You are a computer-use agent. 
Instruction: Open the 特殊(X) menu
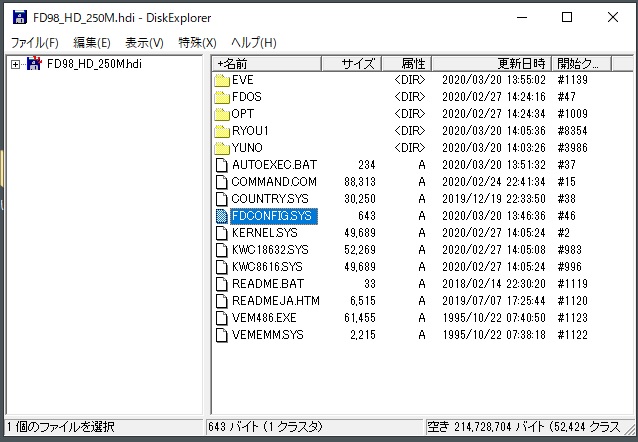(197, 42)
